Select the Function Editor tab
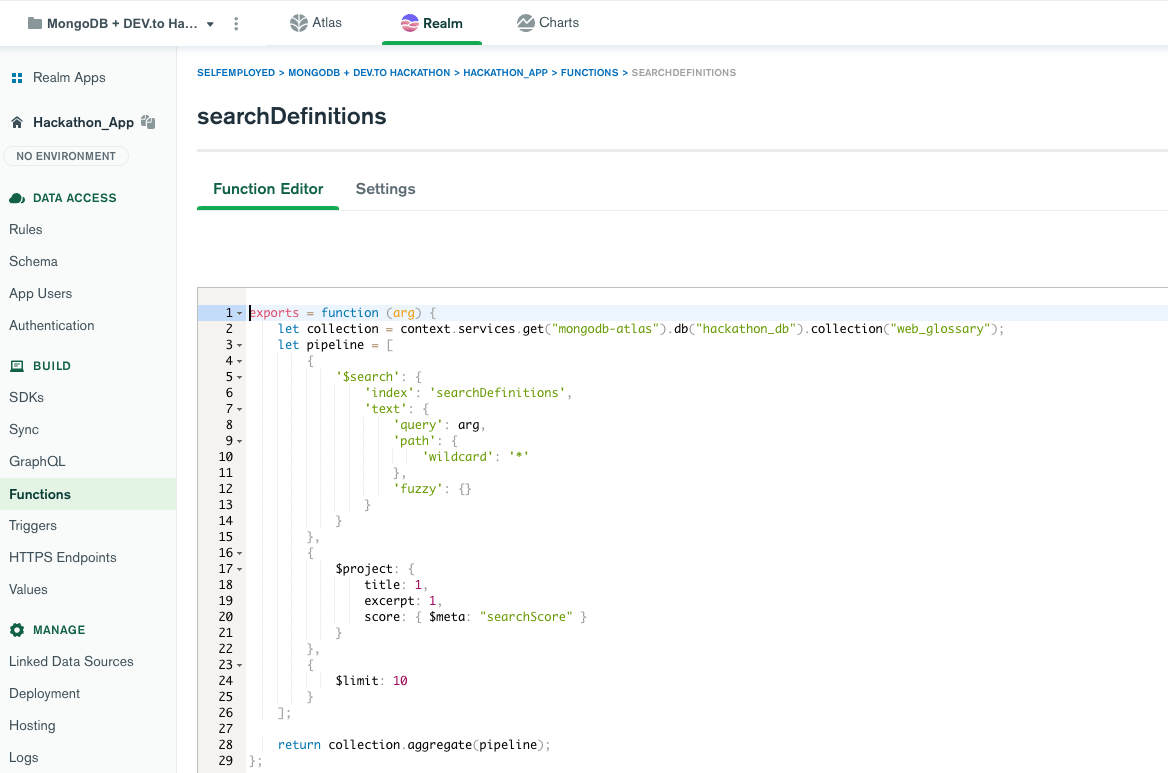 coord(268,189)
